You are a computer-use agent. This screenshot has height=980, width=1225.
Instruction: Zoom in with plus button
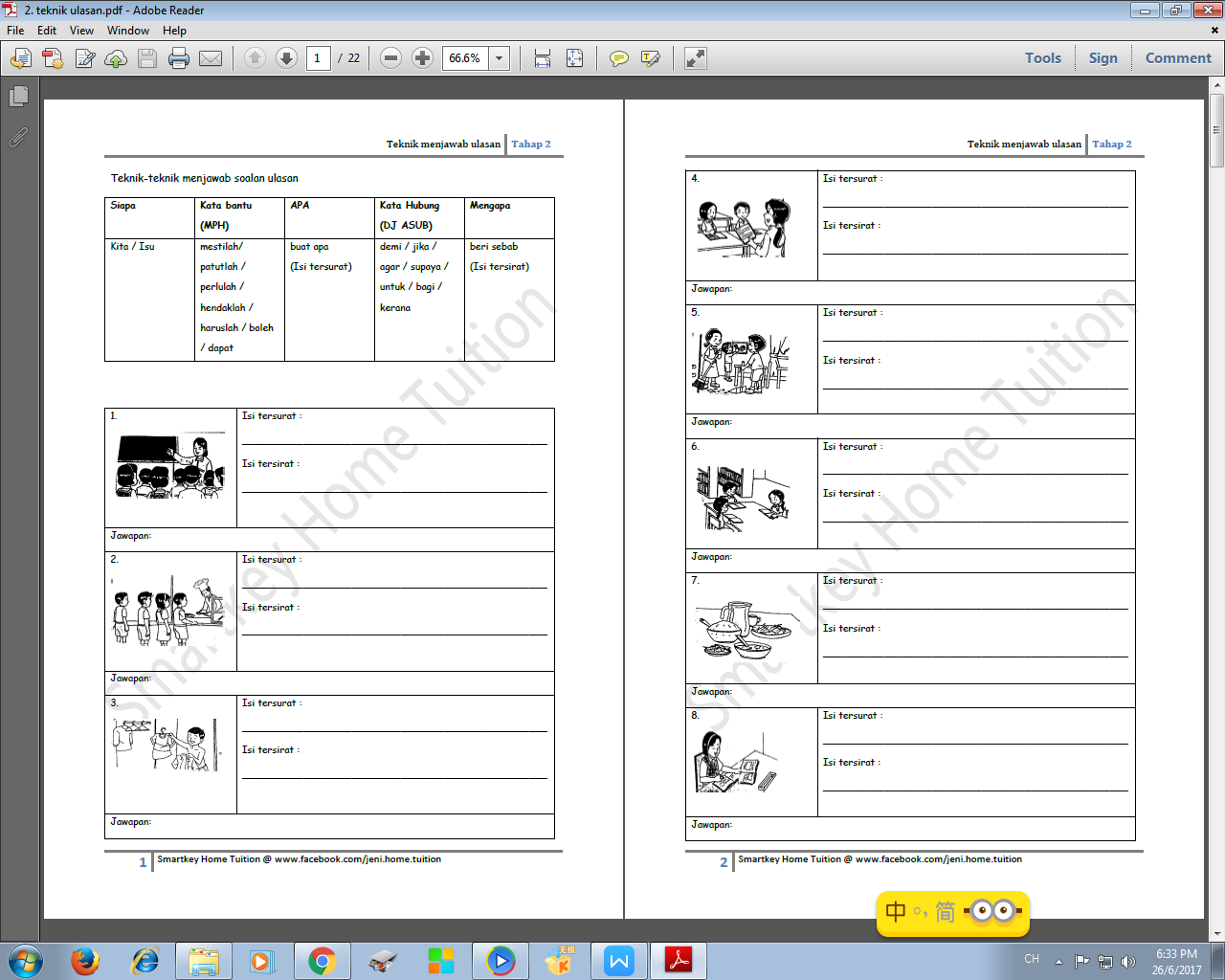pyautogui.click(x=422, y=58)
